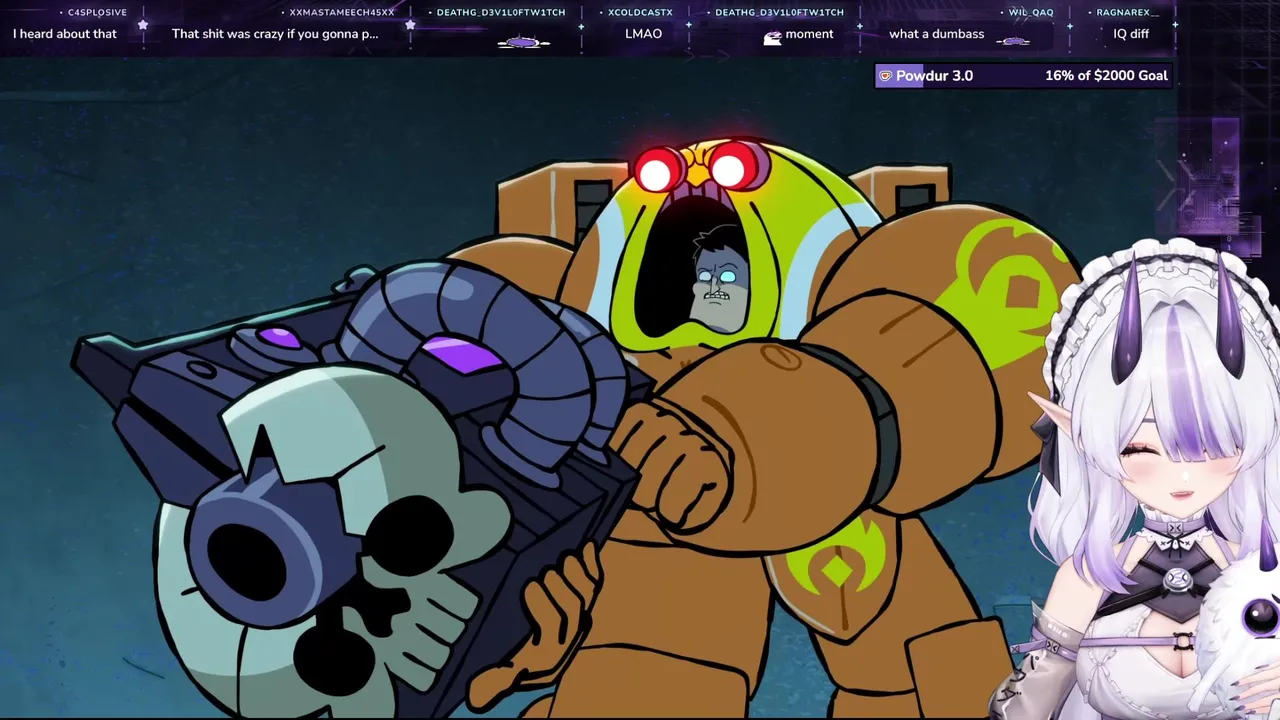The height and width of the screenshot is (720, 1280).
Task: Click the username C4SPLOSIVE
Action: click(97, 13)
